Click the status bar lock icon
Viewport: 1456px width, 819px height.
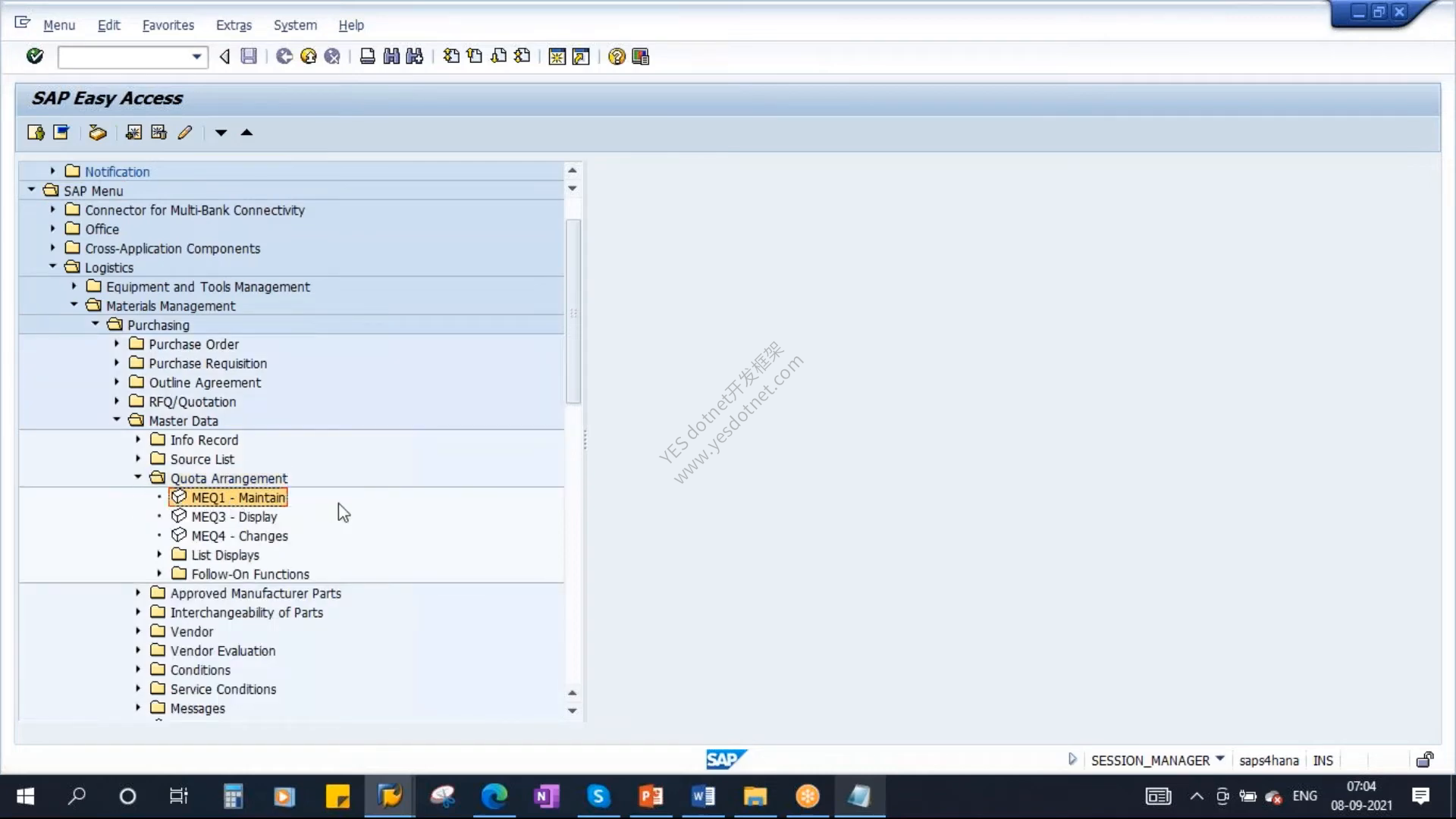pyautogui.click(x=1425, y=759)
